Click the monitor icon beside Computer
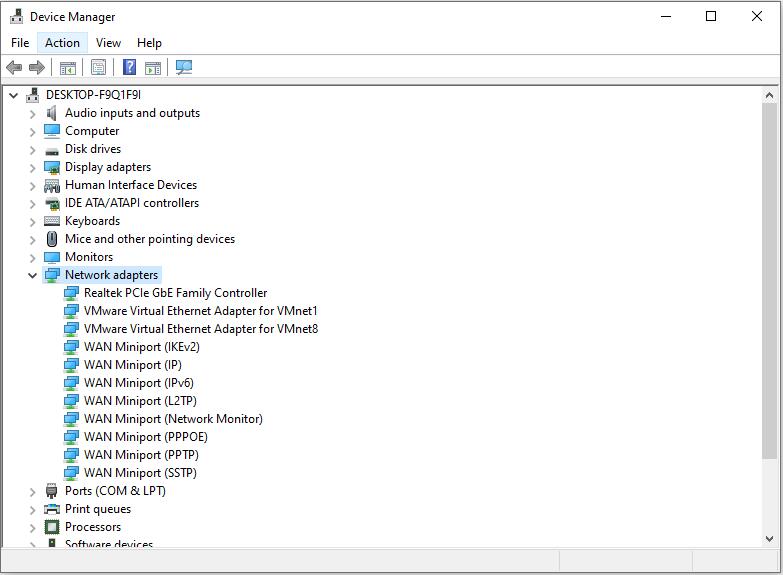The width and height of the screenshot is (783, 575). [52, 131]
